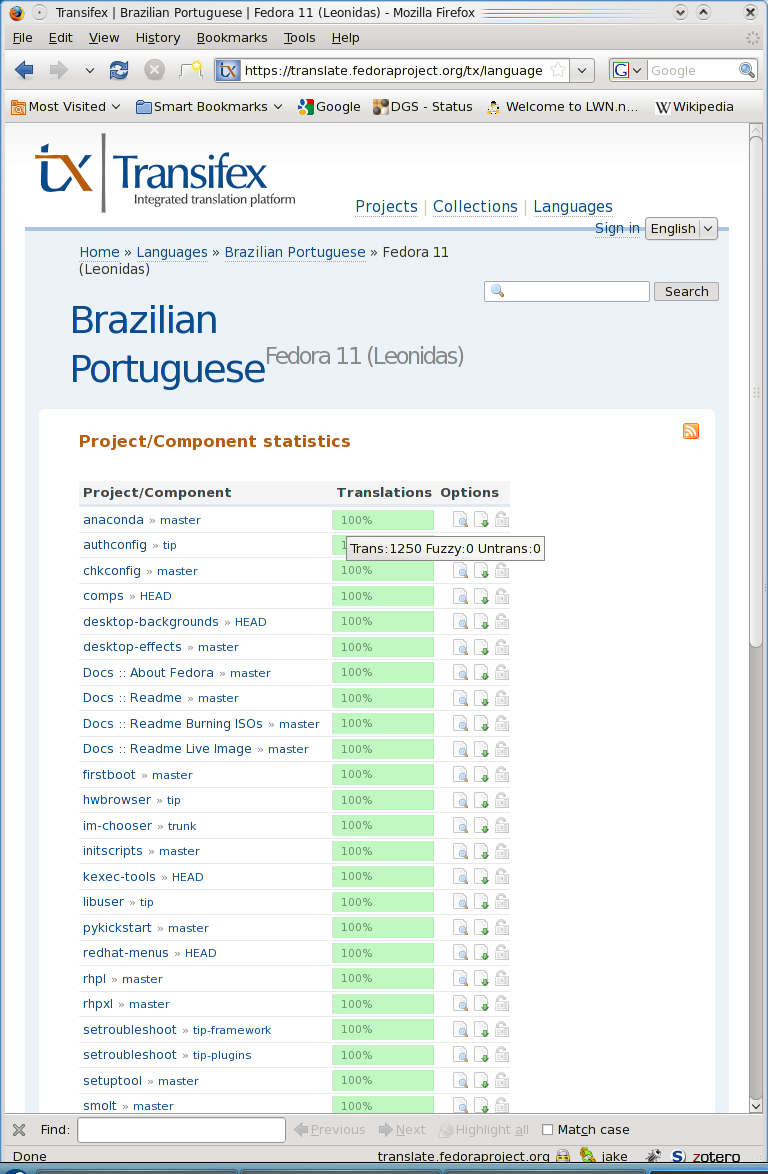Expand the Smart Bookmarks folder
768x1174 pixels.
pos(209,107)
